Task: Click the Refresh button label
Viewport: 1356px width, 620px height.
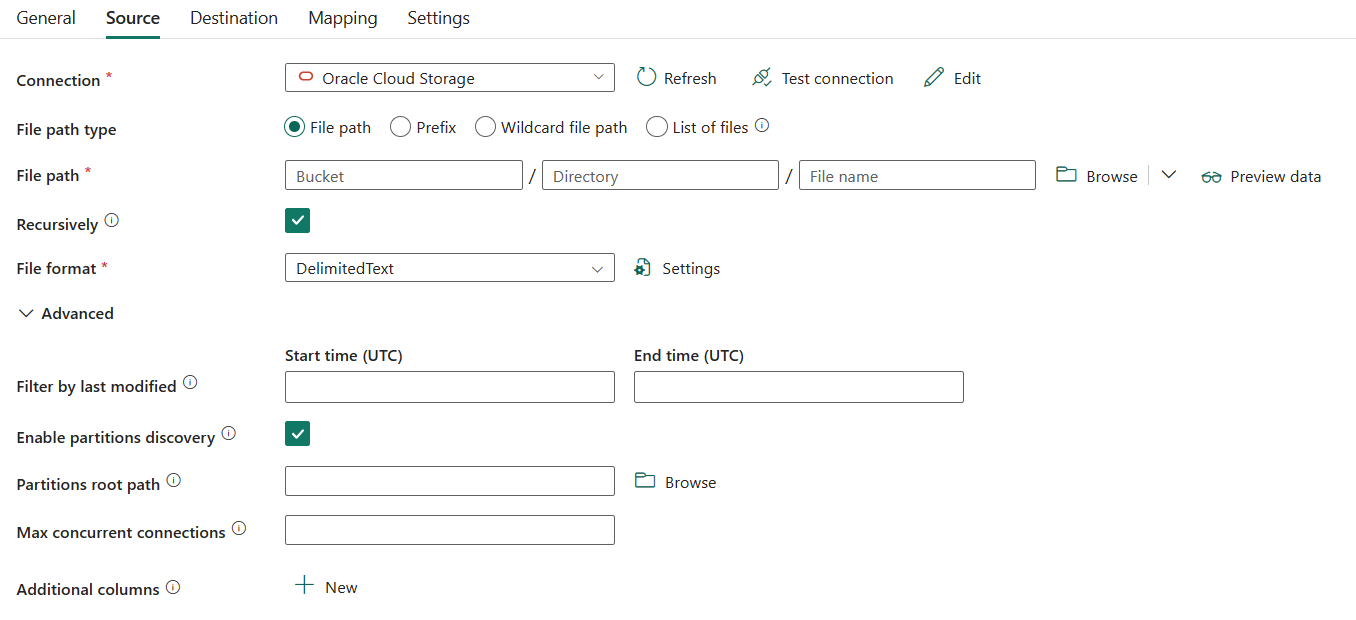Action: [x=690, y=78]
